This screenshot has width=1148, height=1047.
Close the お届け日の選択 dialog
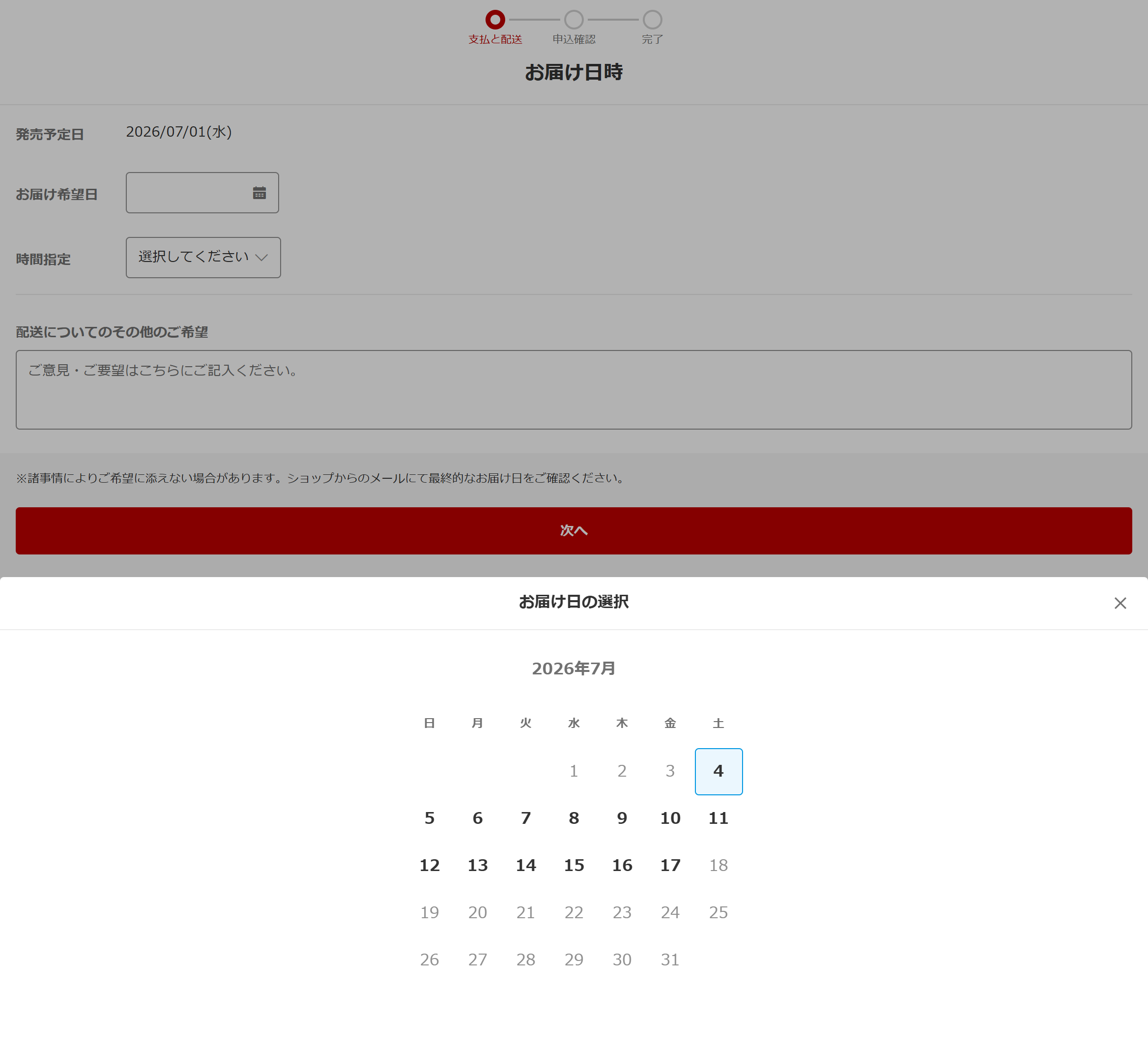pyautogui.click(x=1119, y=603)
